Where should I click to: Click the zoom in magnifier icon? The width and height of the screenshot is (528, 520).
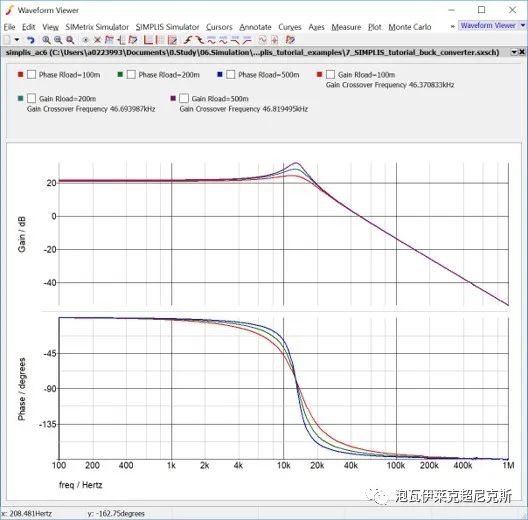[46, 40]
